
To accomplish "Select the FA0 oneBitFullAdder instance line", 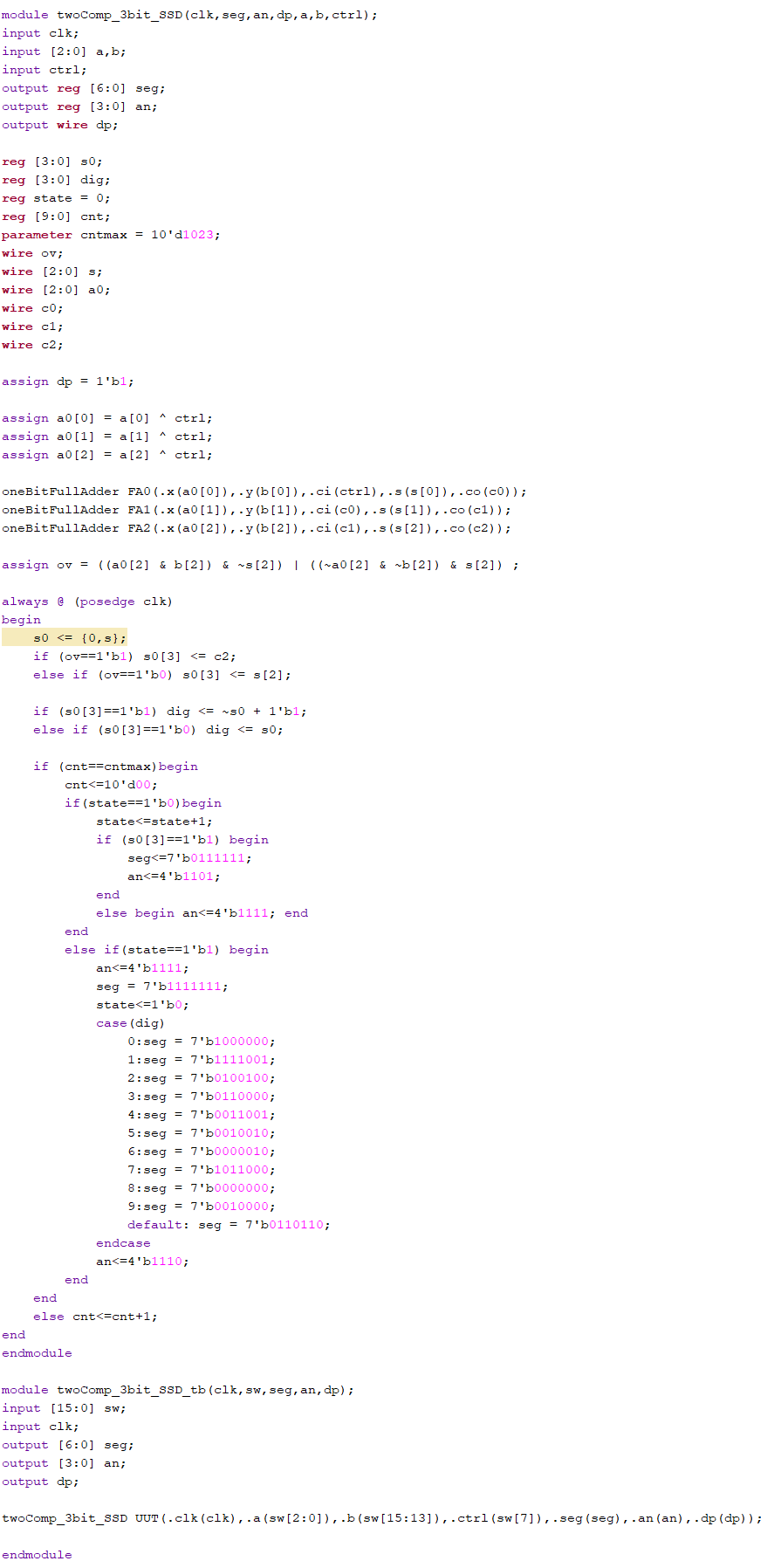I will (x=264, y=492).
